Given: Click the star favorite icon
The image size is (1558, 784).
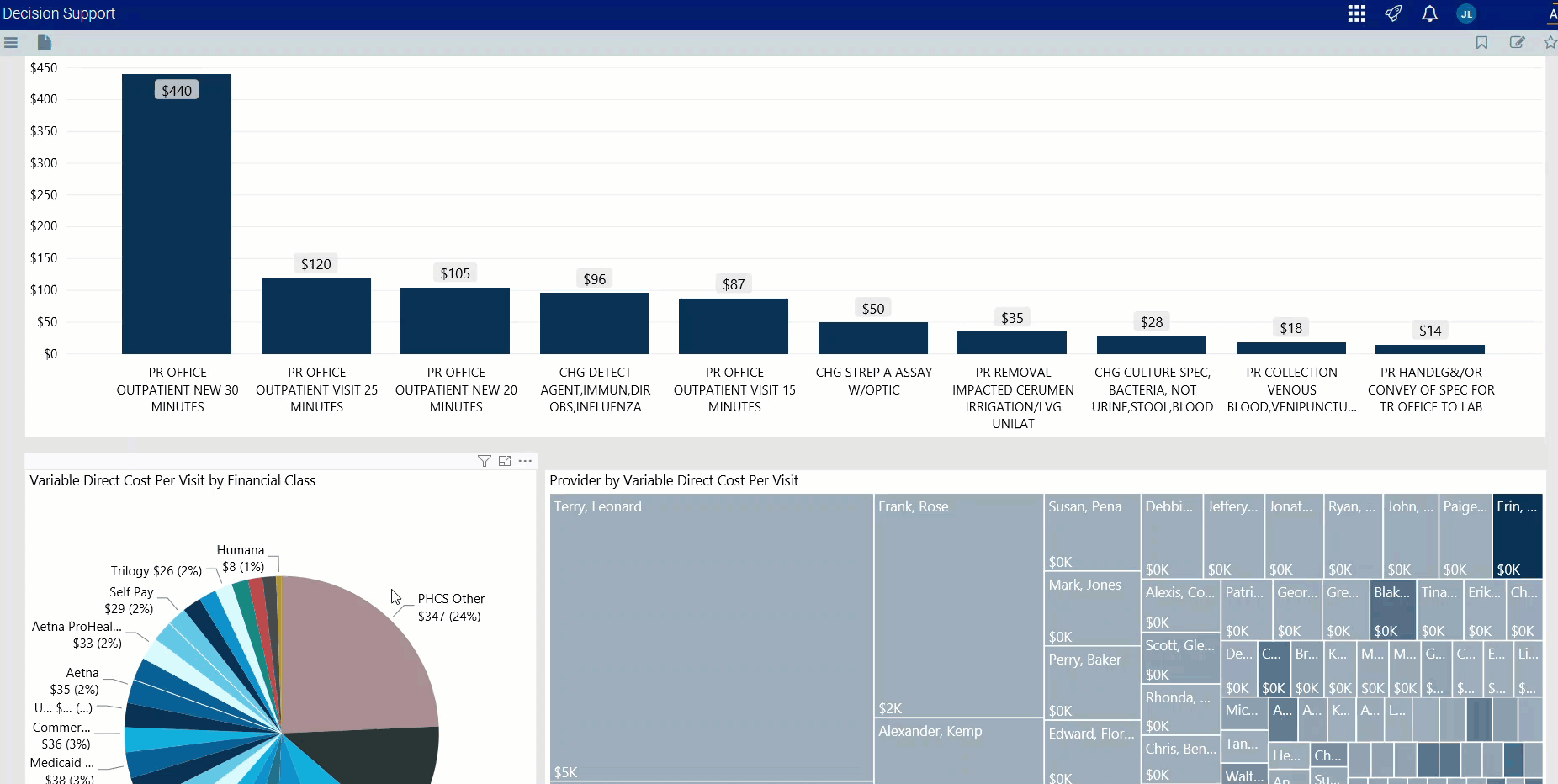Looking at the screenshot, I should 1550,42.
